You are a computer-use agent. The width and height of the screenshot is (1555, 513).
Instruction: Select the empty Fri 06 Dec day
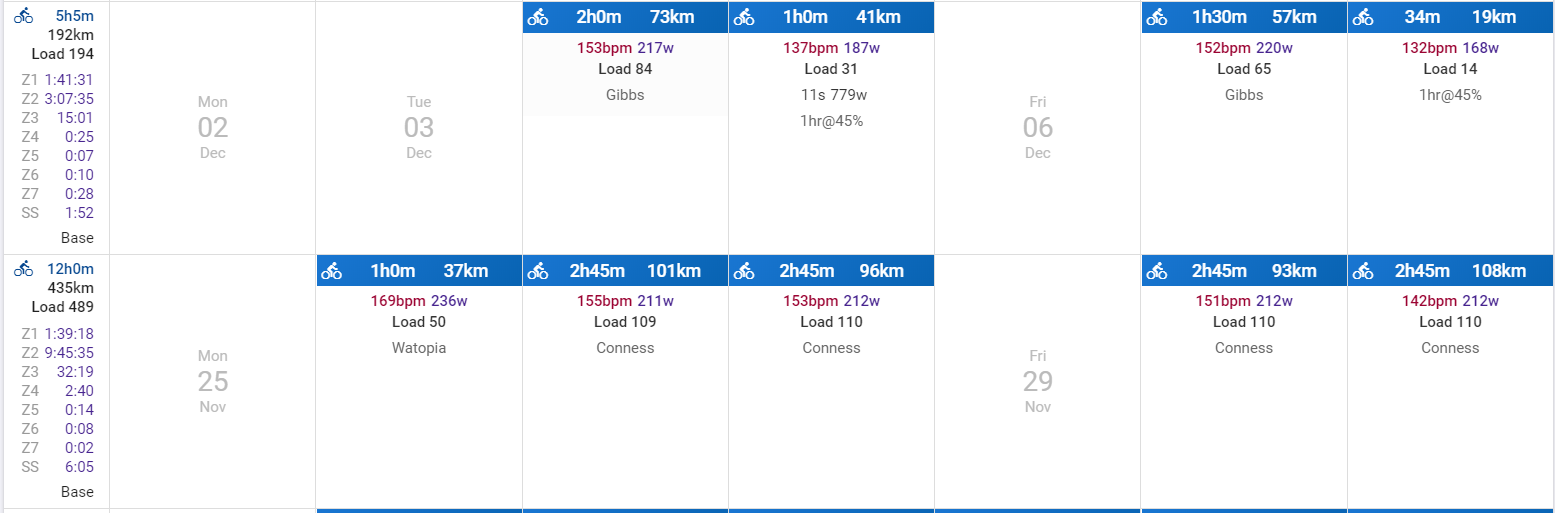pyautogui.click(x=1038, y=127)
